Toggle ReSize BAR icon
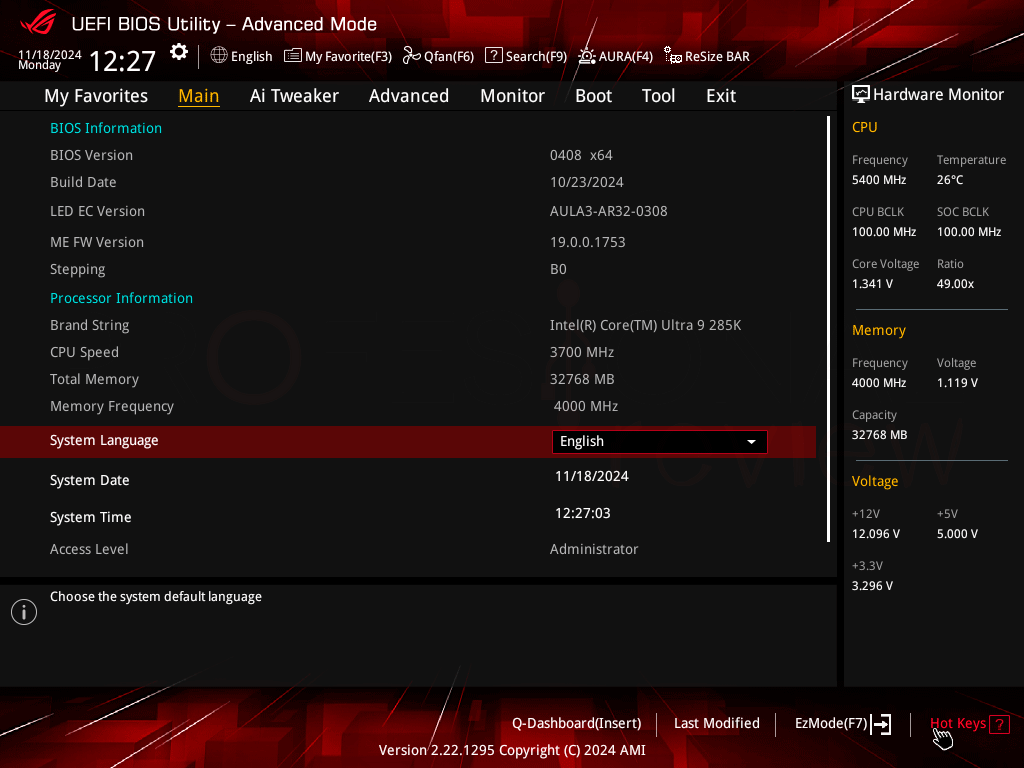The image size is (1024, 768). 673,56
